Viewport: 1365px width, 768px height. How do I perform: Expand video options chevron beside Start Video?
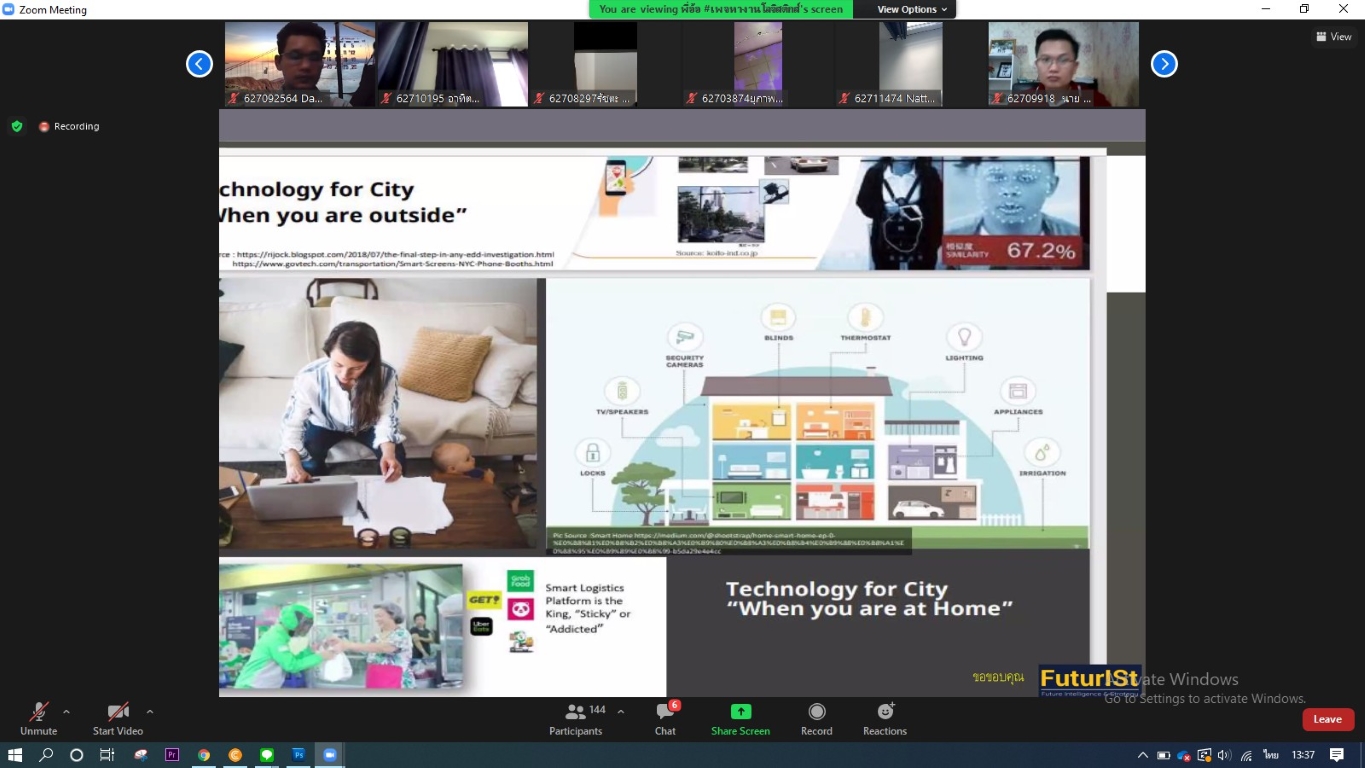point(150,712)
